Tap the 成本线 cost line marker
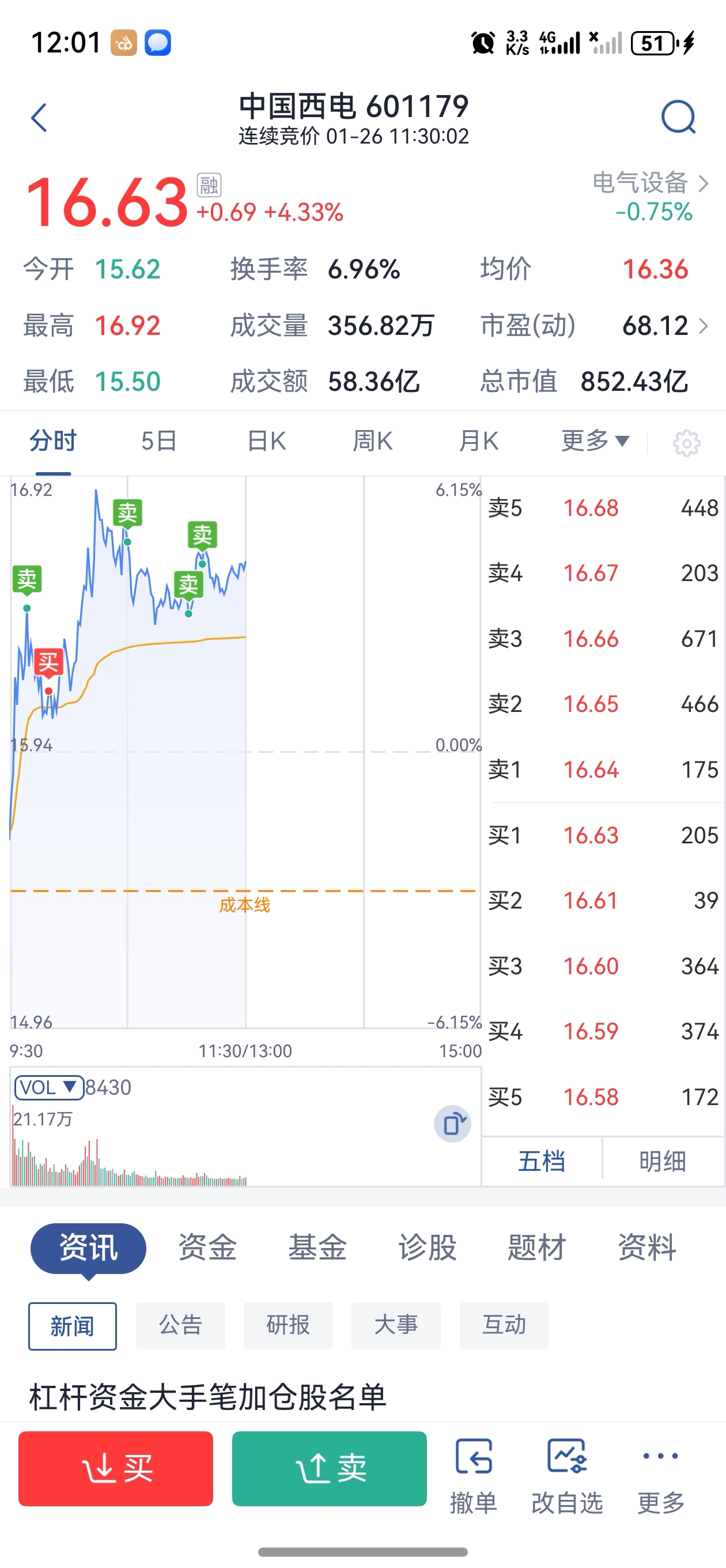This screenshot has height=1568, width=726. (245, 905)
